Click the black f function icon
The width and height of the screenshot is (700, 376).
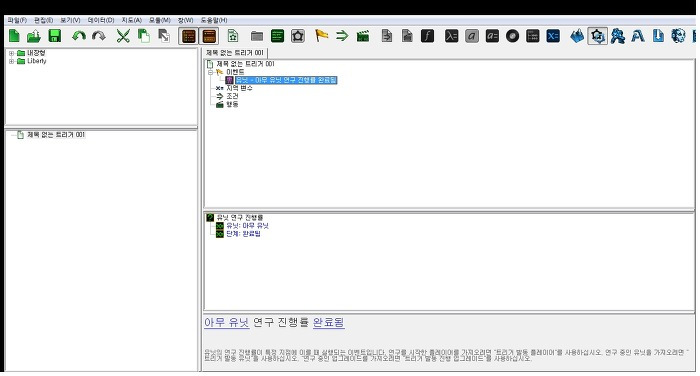[x=427, y=36]
